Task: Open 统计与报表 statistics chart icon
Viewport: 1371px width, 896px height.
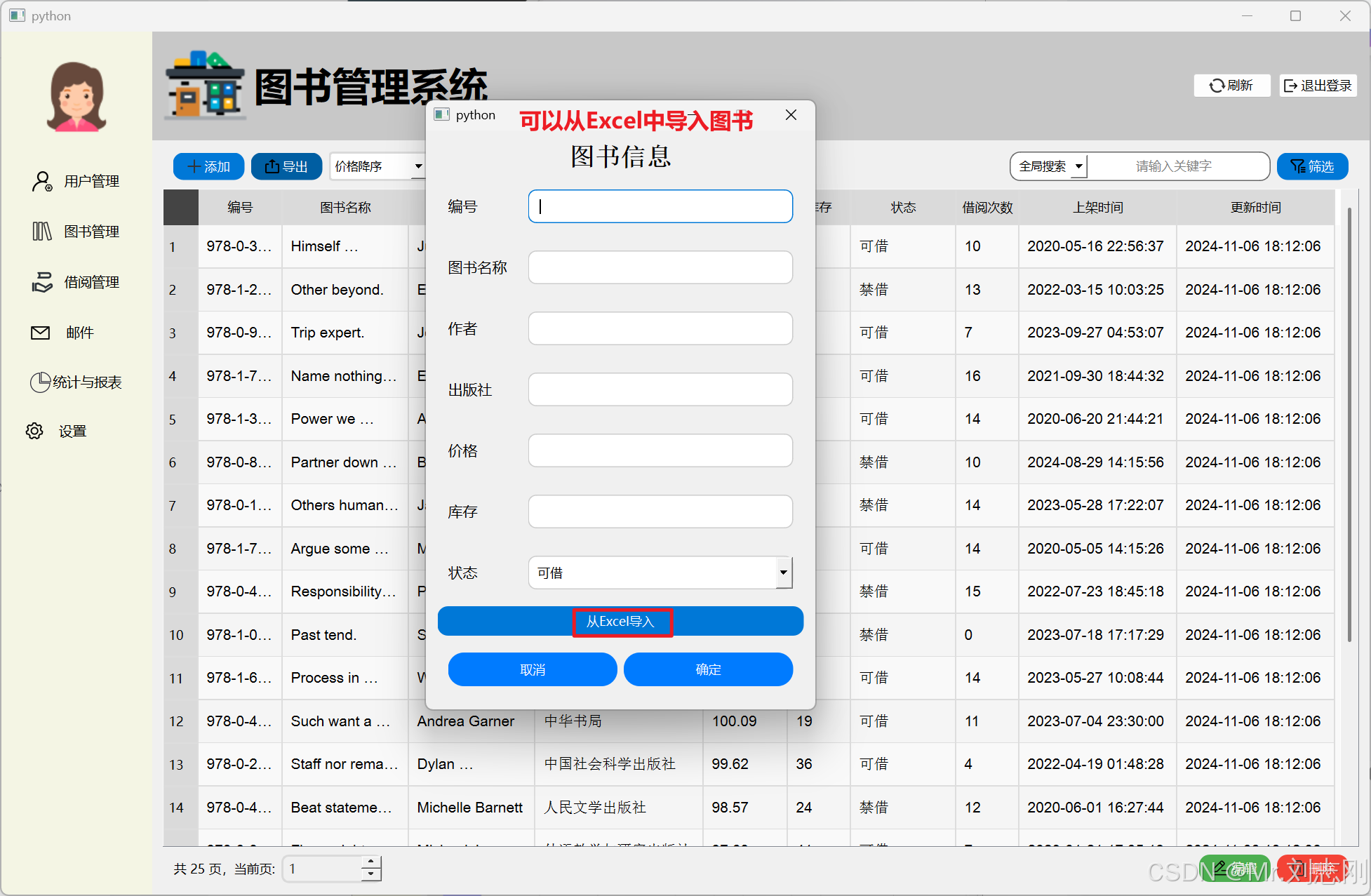Action: tap(40, 382)
